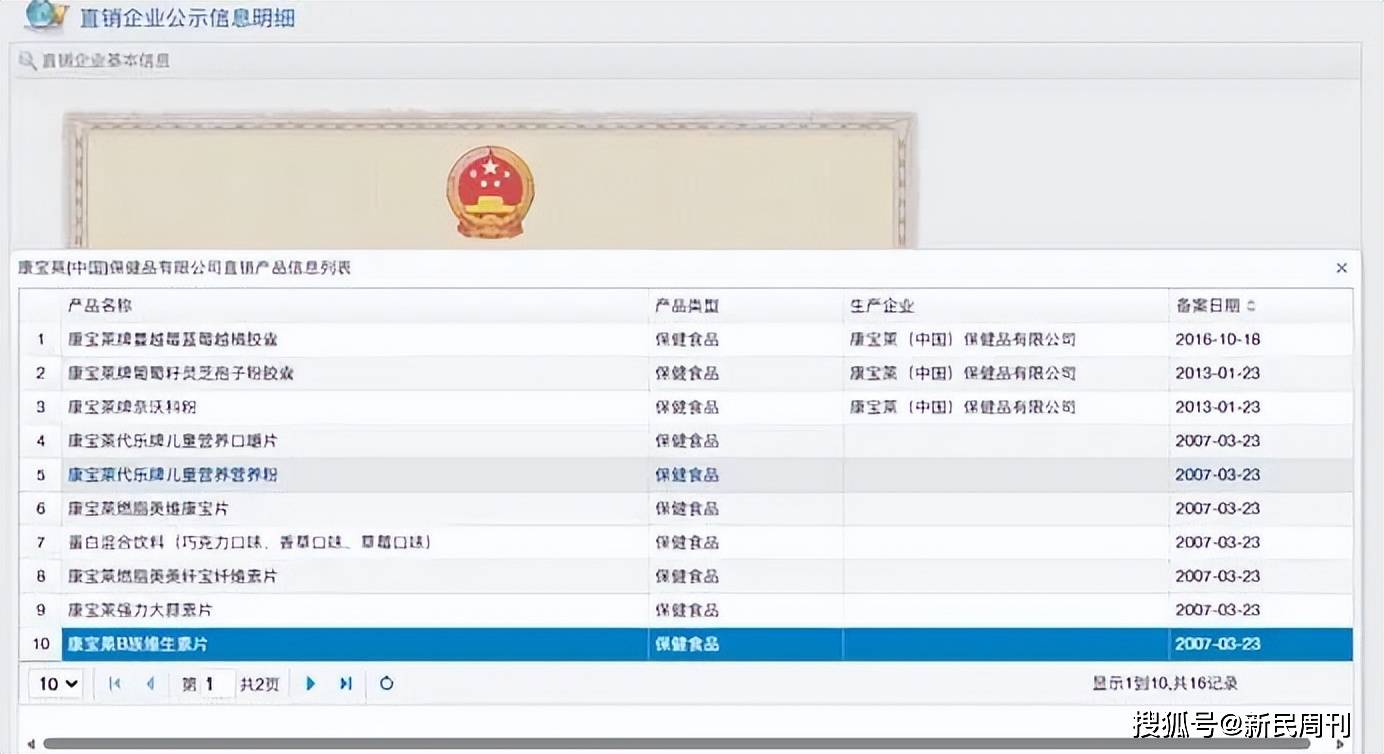The width and height of the screenshot is (1384, 754).
Task: Go to the next page of records
Action: click(x=311, y=684)
